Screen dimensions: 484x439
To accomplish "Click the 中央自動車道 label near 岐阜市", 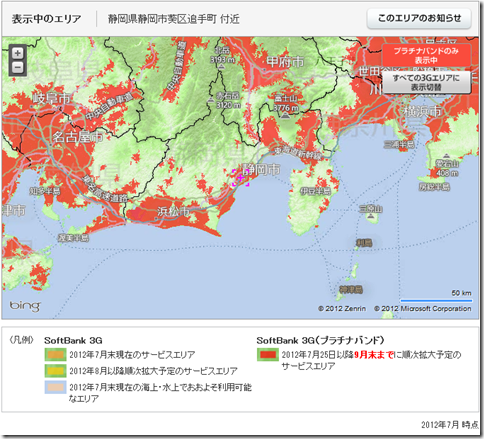I will point(109,107).
